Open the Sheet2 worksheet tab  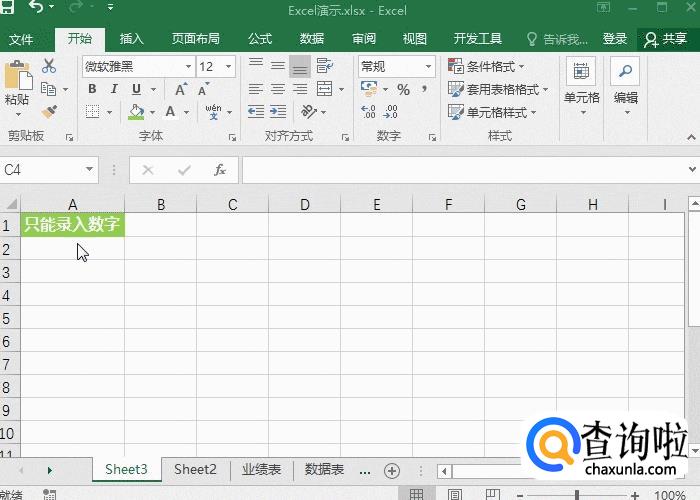click(x=195, y=470)
